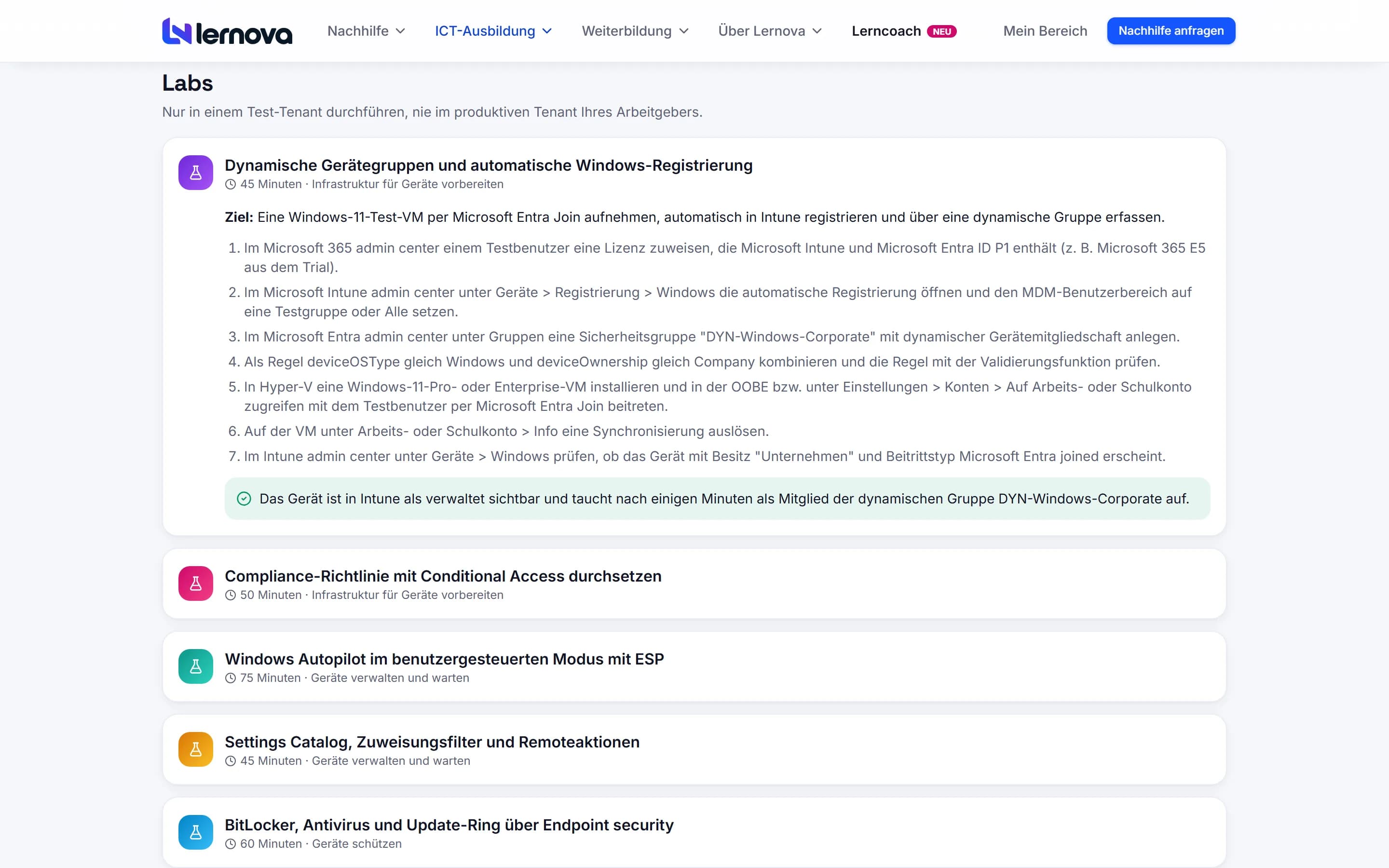
Task: Expand the Windows Autopilot mit ESP lab
Action: coord(694,666)
